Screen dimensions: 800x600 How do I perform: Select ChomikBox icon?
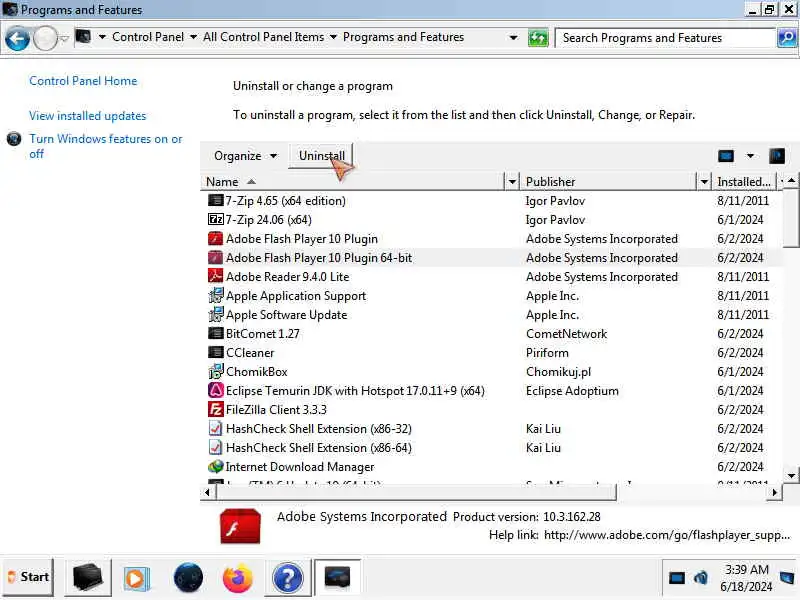click(216, 371)
